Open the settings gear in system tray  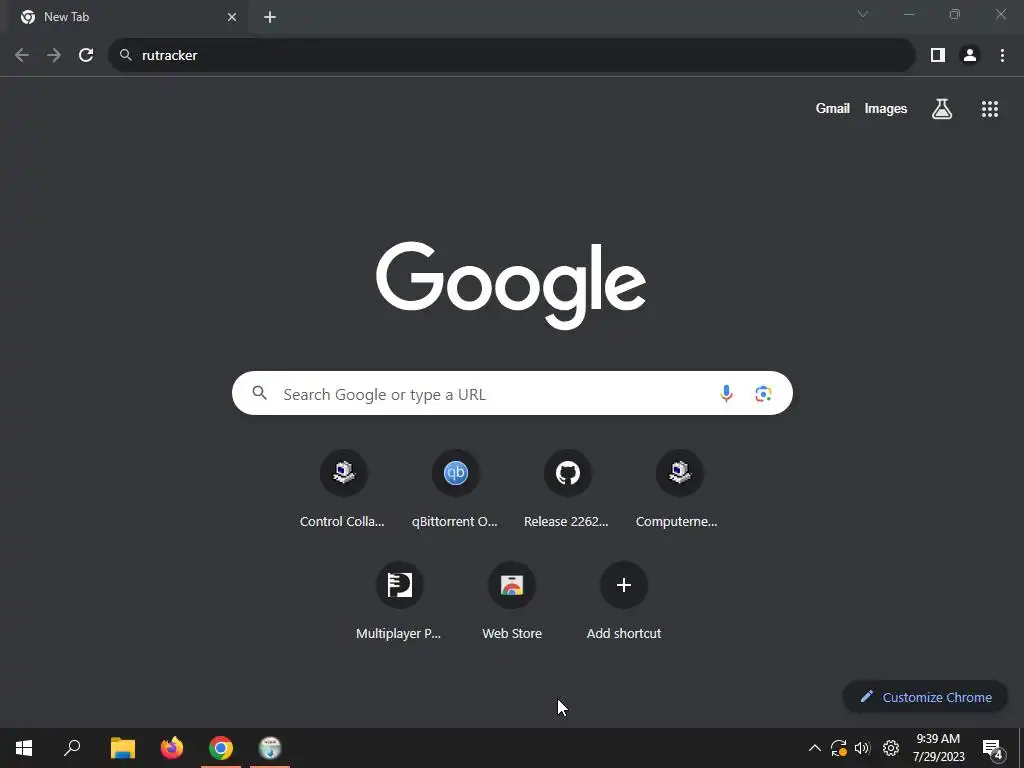(891, 748)
